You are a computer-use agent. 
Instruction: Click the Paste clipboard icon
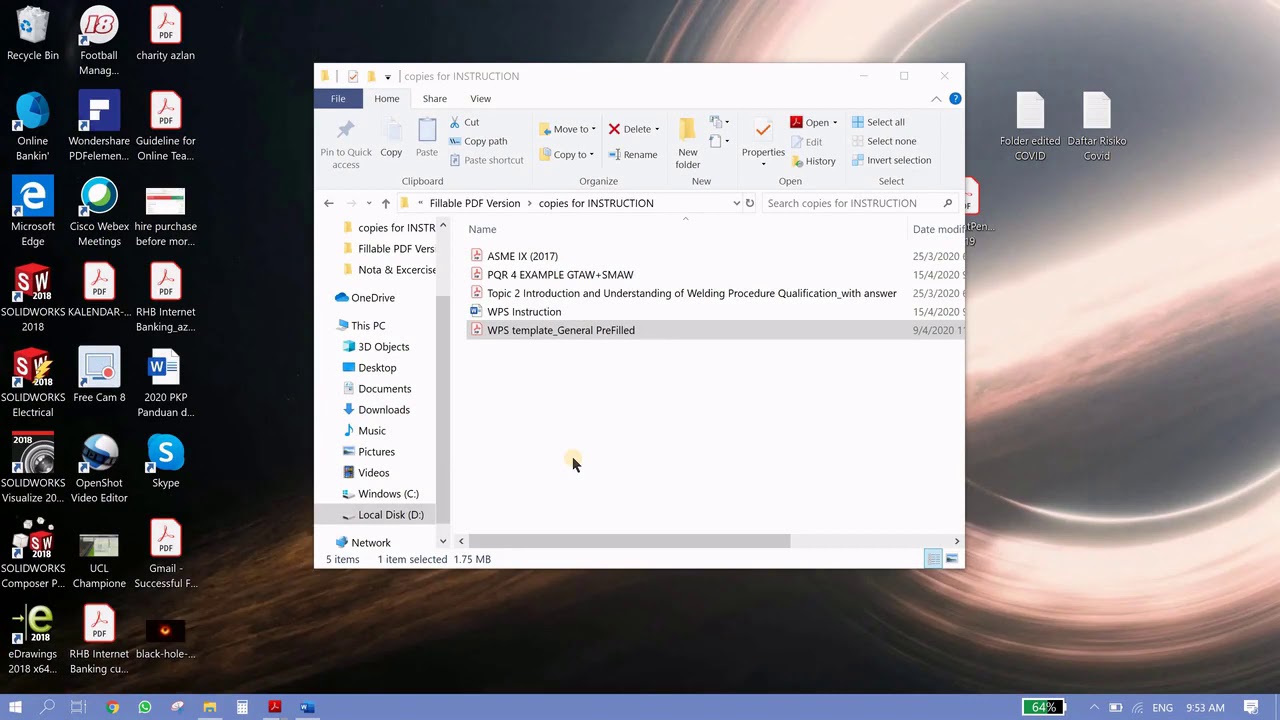(427, 131)
